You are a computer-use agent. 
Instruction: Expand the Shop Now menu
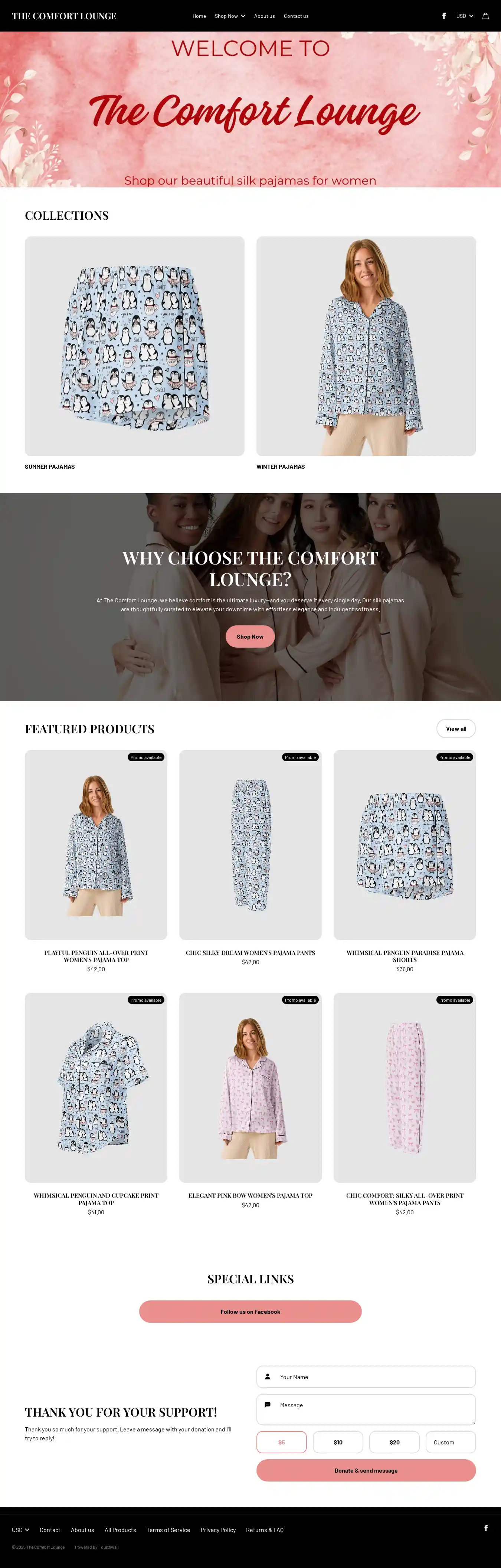click(229, 16)
